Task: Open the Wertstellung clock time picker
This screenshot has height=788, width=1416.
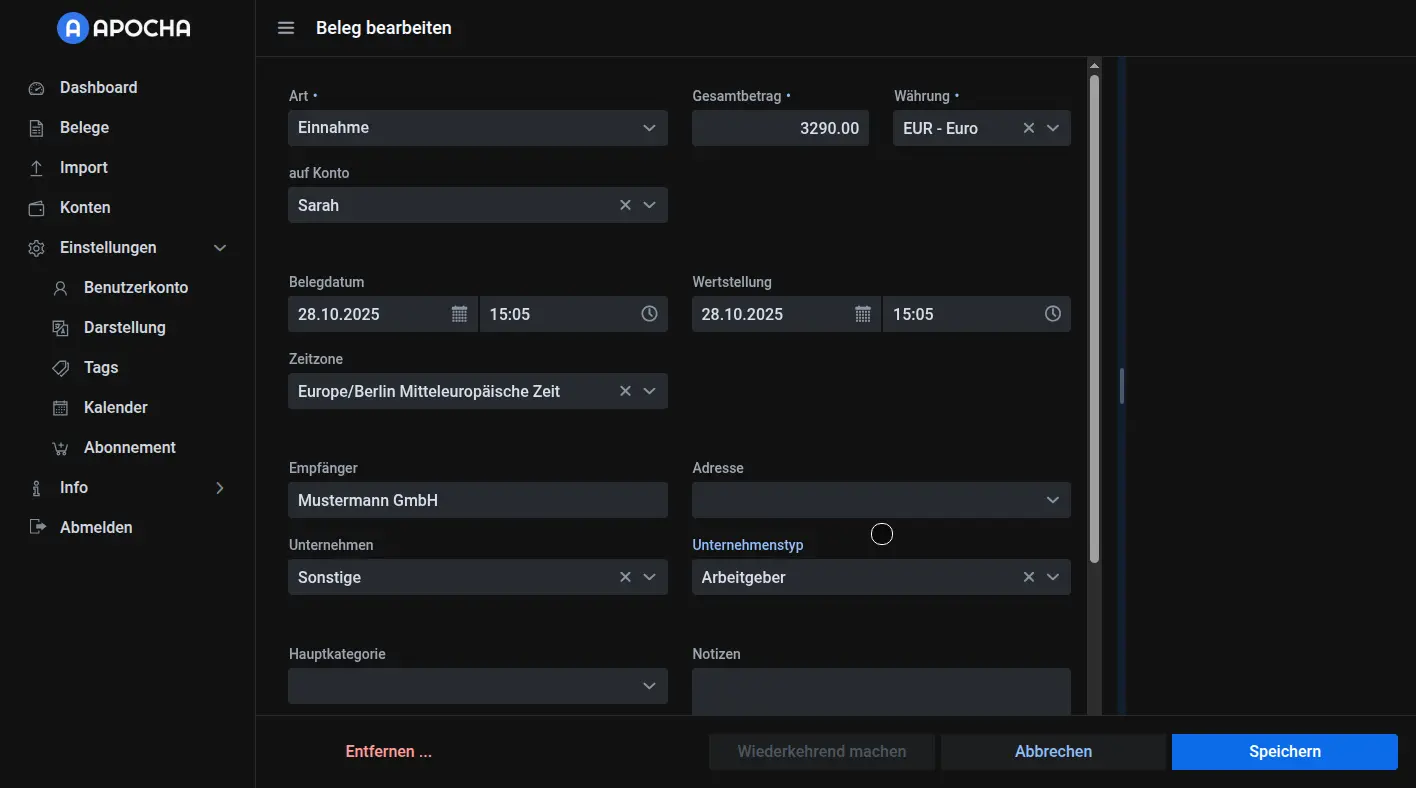Action: (1052, 314)
